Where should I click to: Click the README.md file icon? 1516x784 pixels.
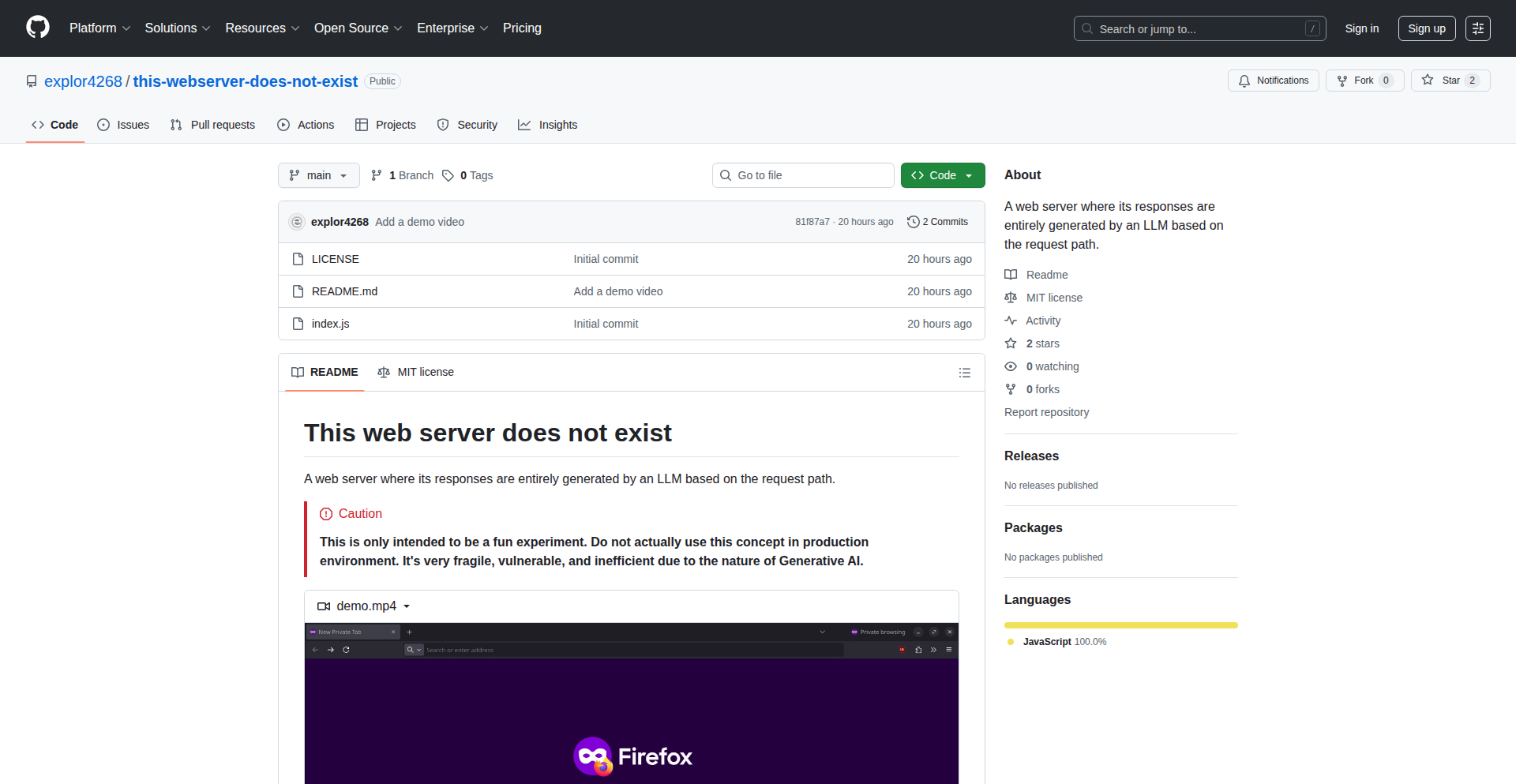pyautogui.click(x=298, y=291)
